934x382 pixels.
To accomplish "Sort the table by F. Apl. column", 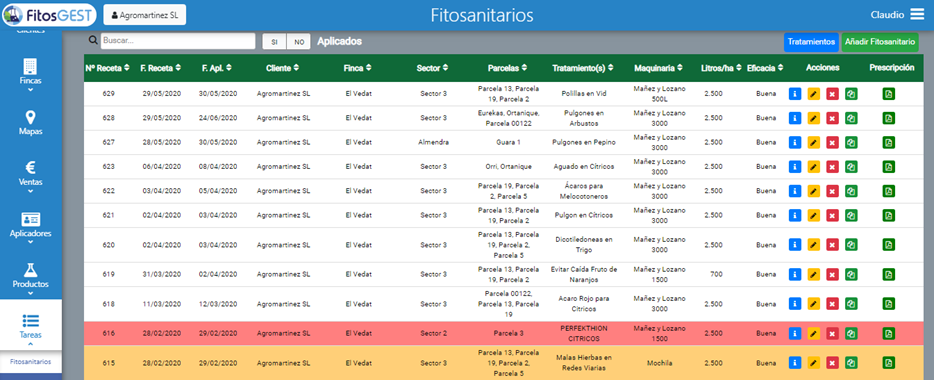I will (217, 68).
